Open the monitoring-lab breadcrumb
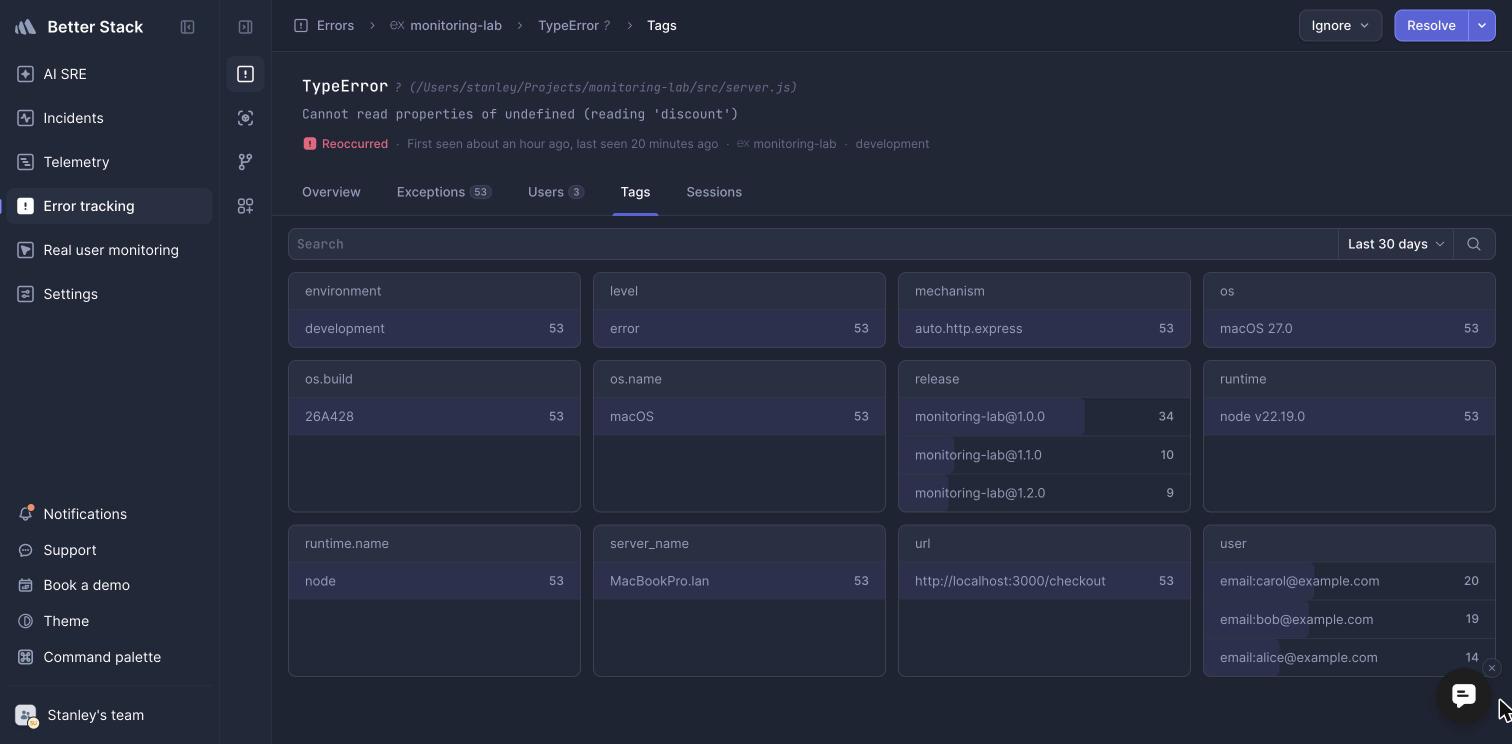Screen dimensions: 1512x744 pyautogui.click(x=446, y=26)
